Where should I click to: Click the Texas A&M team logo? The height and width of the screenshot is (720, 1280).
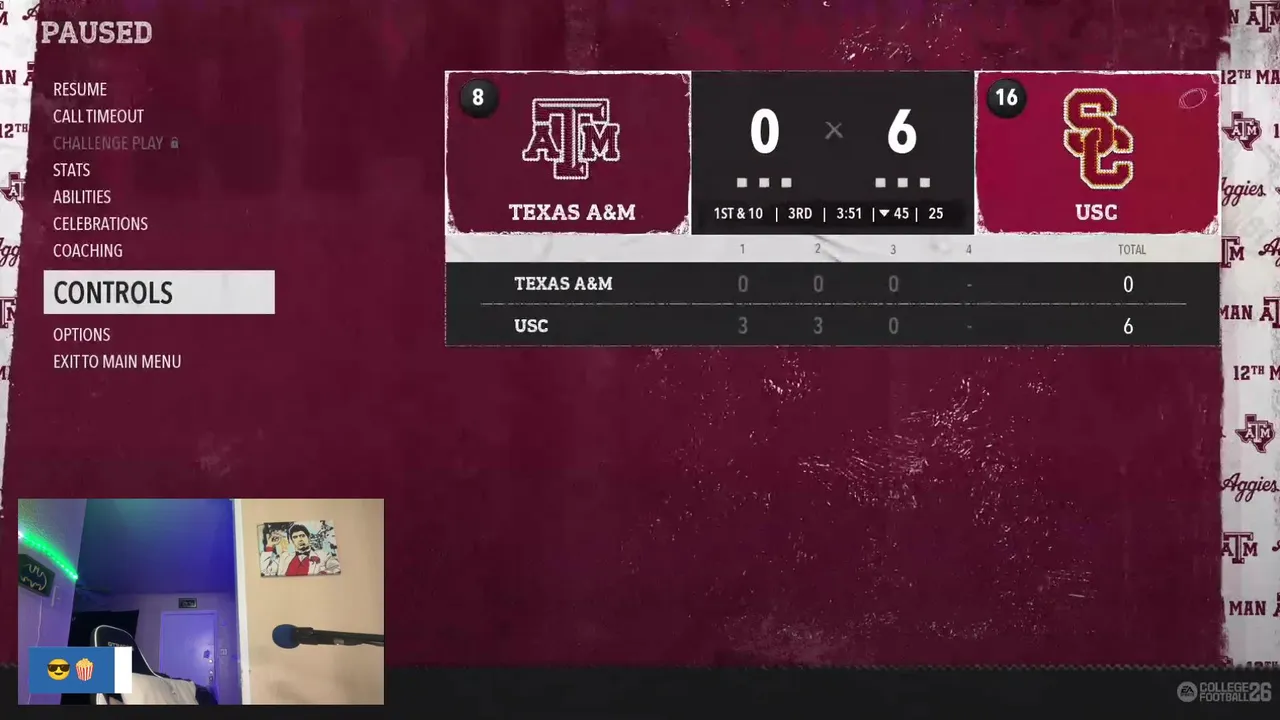point(571,139)
